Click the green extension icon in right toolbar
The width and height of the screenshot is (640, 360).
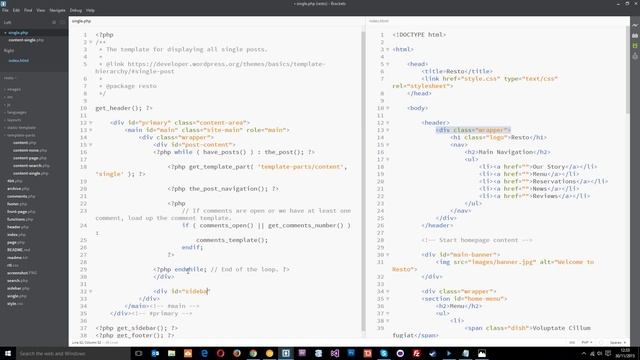coord(635,46)
